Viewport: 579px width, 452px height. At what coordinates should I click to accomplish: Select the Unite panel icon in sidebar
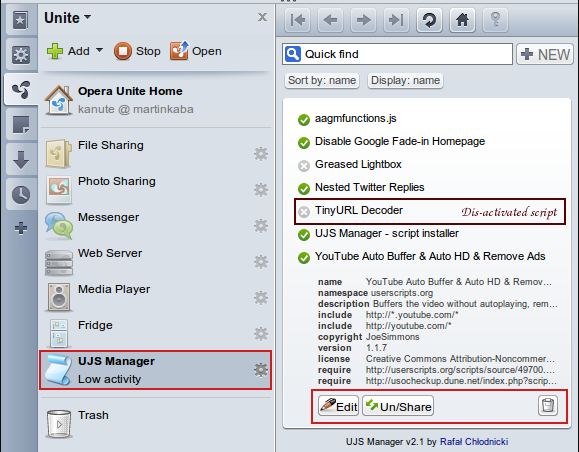tap(20, 90)
